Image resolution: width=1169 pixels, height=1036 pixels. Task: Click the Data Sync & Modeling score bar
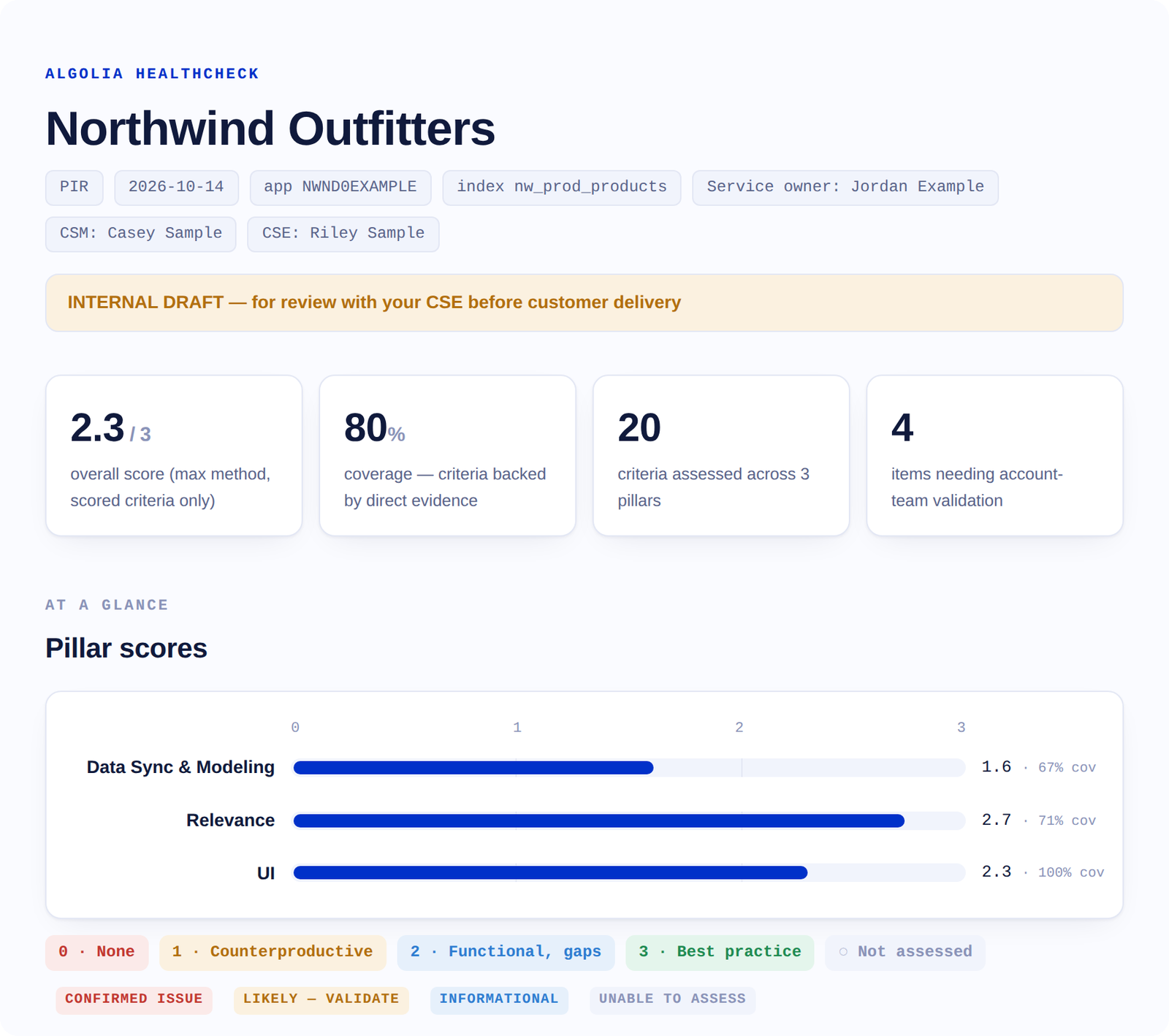tap(629, 767)
